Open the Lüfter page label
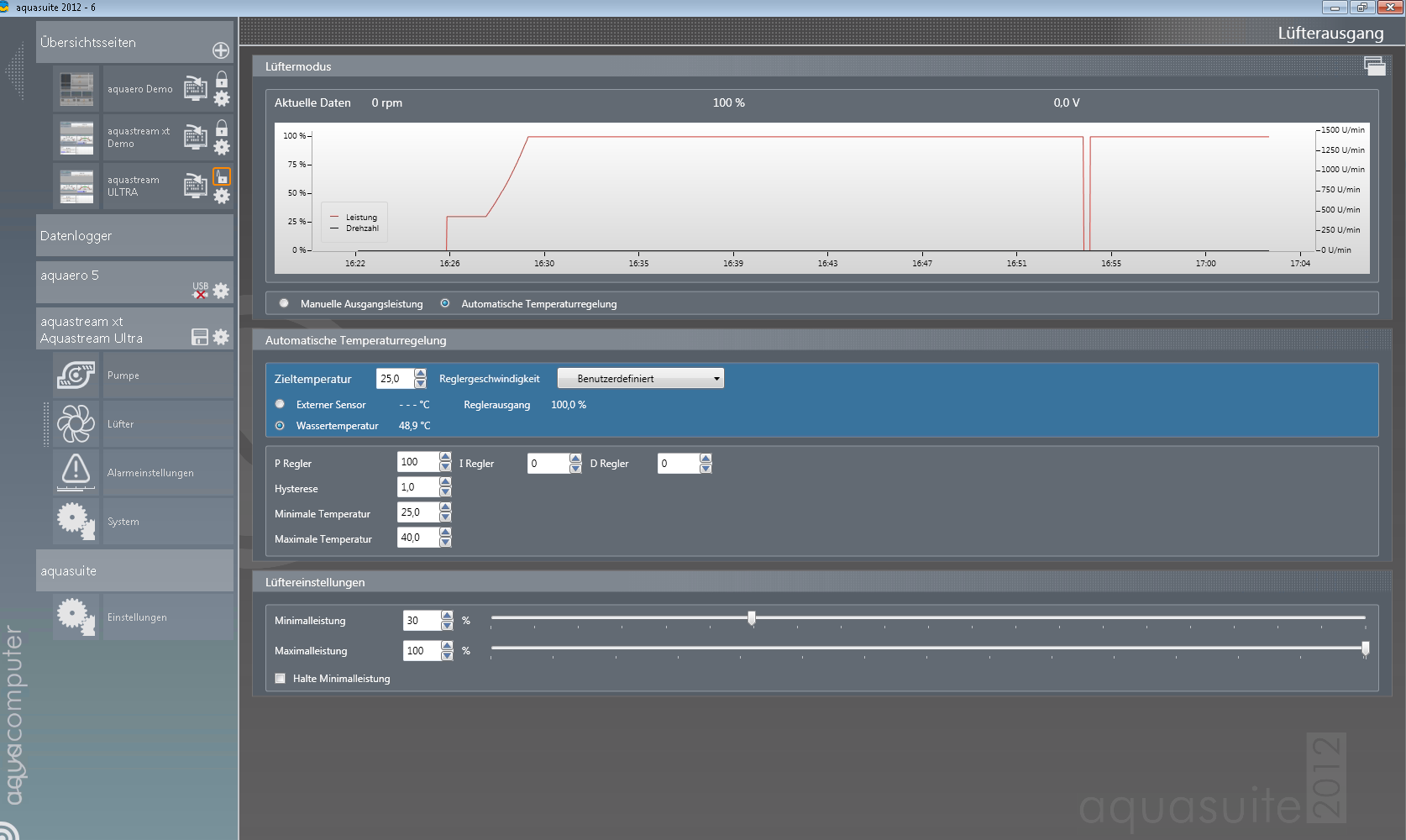This screenshot has height=840, width=1406. (x=121, y=424)
